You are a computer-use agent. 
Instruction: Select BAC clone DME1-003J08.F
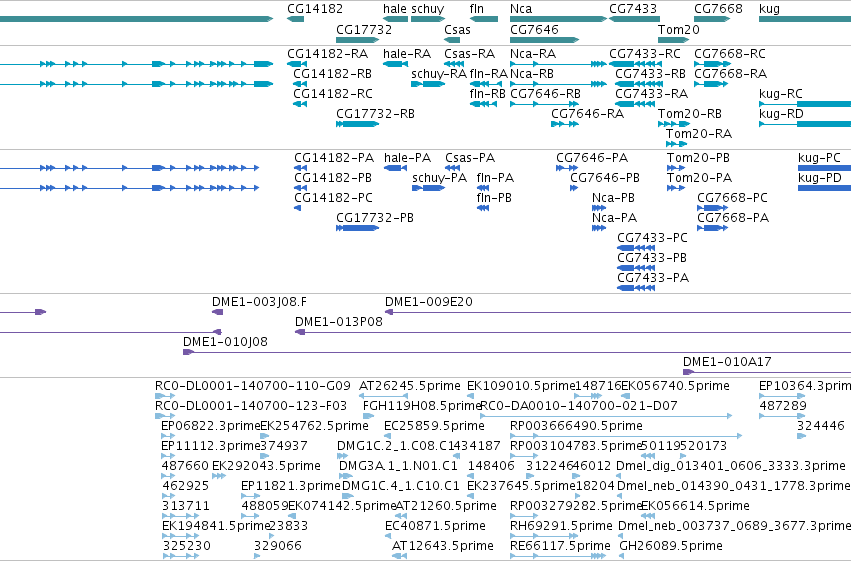[259, 302]
